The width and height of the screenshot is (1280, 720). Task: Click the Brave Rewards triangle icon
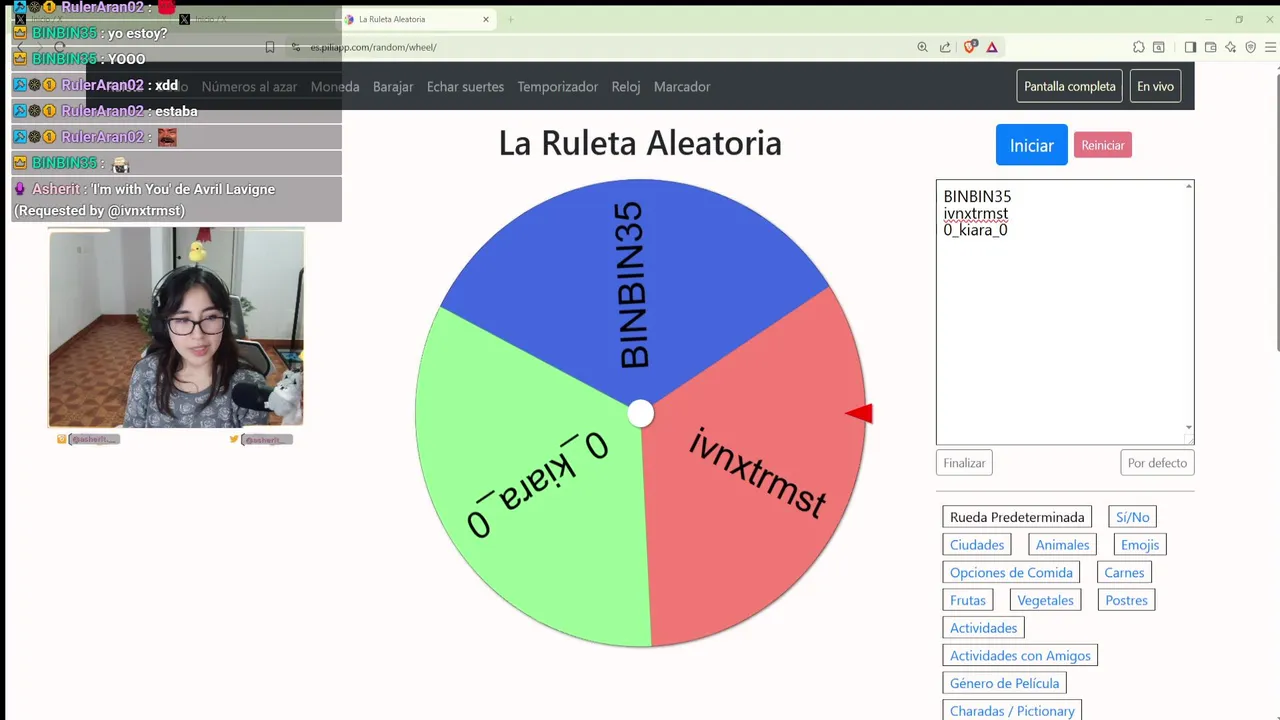(x=992, y=47)
